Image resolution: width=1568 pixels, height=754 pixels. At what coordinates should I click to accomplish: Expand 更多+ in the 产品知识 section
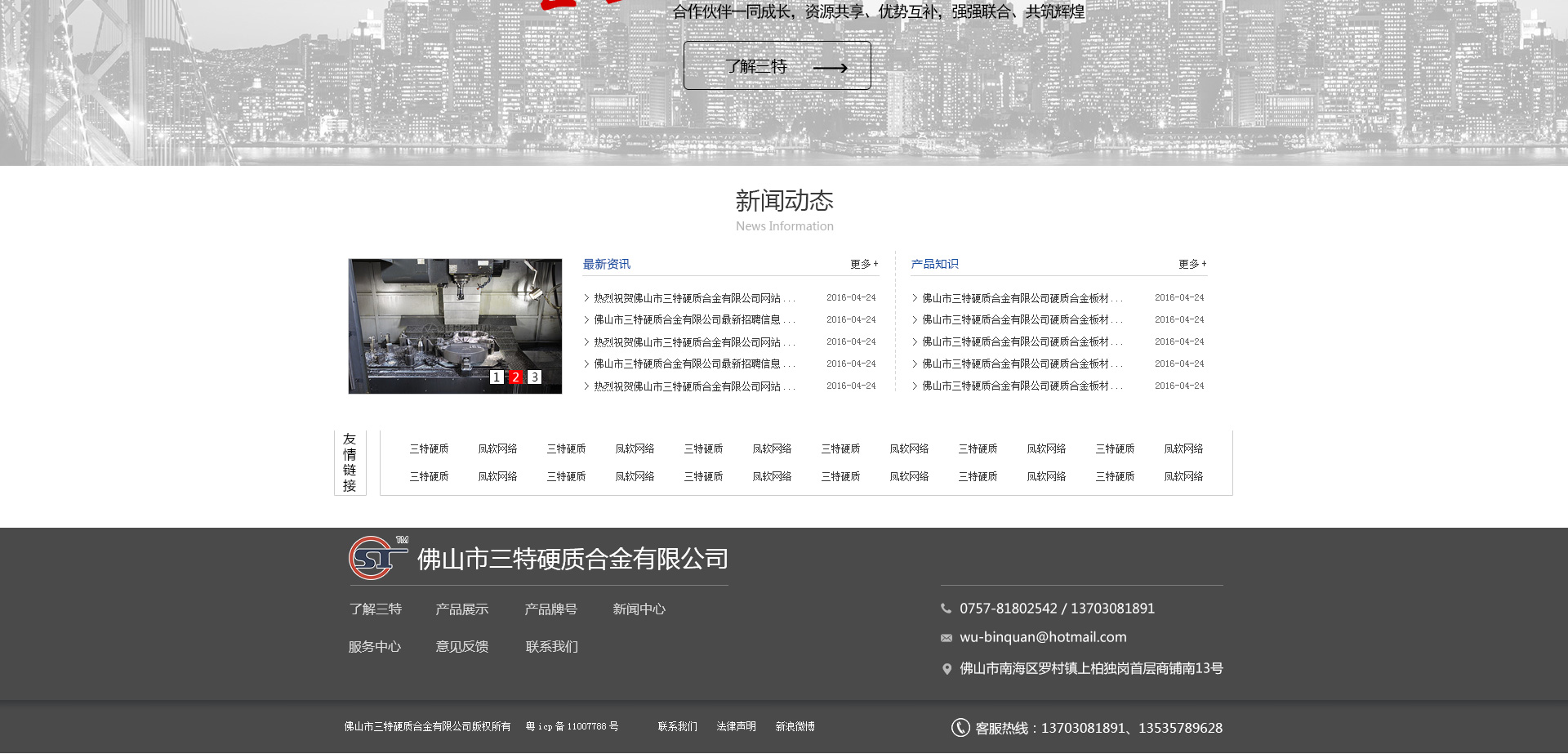tap(1192, 264)
